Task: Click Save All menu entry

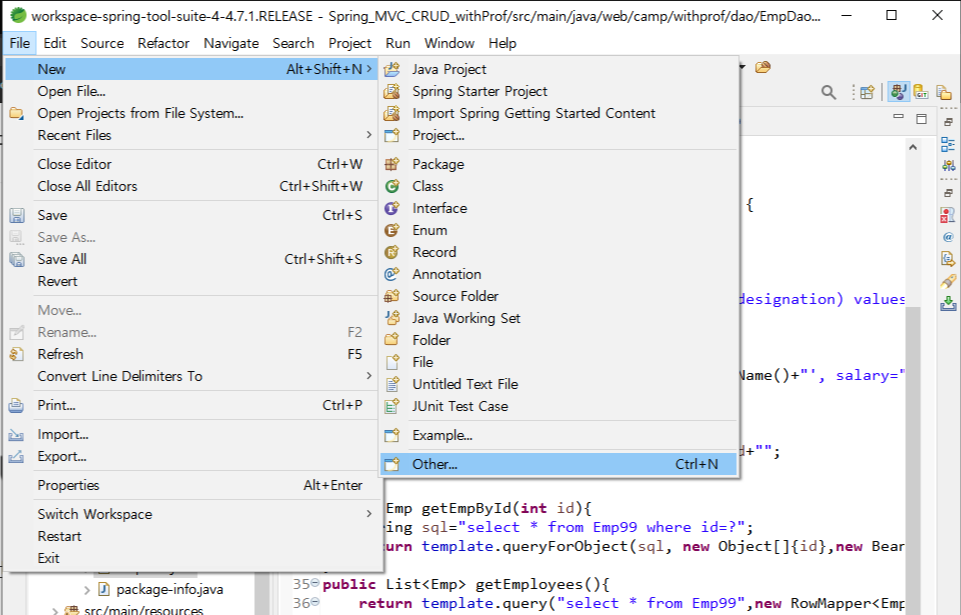Action: click(191, 259)
